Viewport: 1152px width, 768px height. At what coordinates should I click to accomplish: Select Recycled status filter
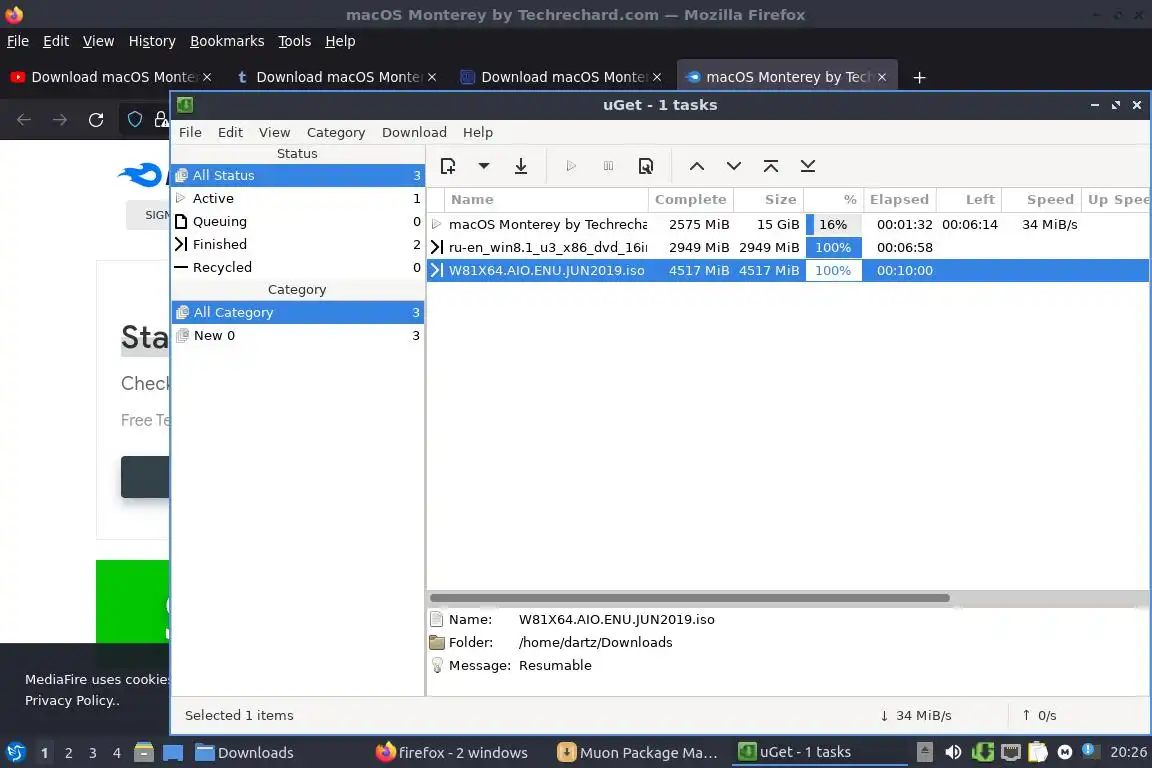298,267
